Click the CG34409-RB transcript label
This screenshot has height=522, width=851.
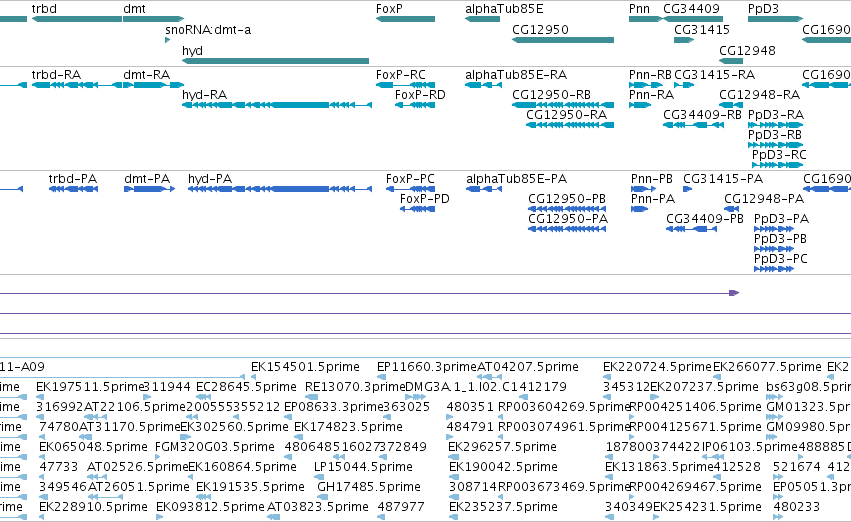click(x=702, y=114)
